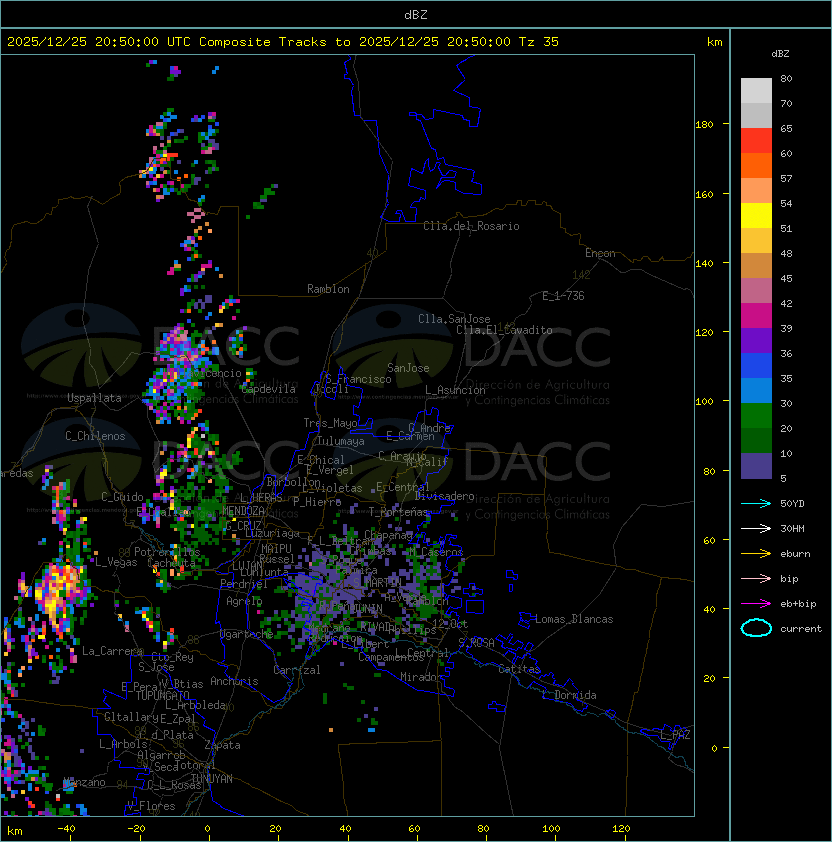832x842 pixels.
Task: Select the orange 57-60 dBZ color band
Action: pos(756,165)
